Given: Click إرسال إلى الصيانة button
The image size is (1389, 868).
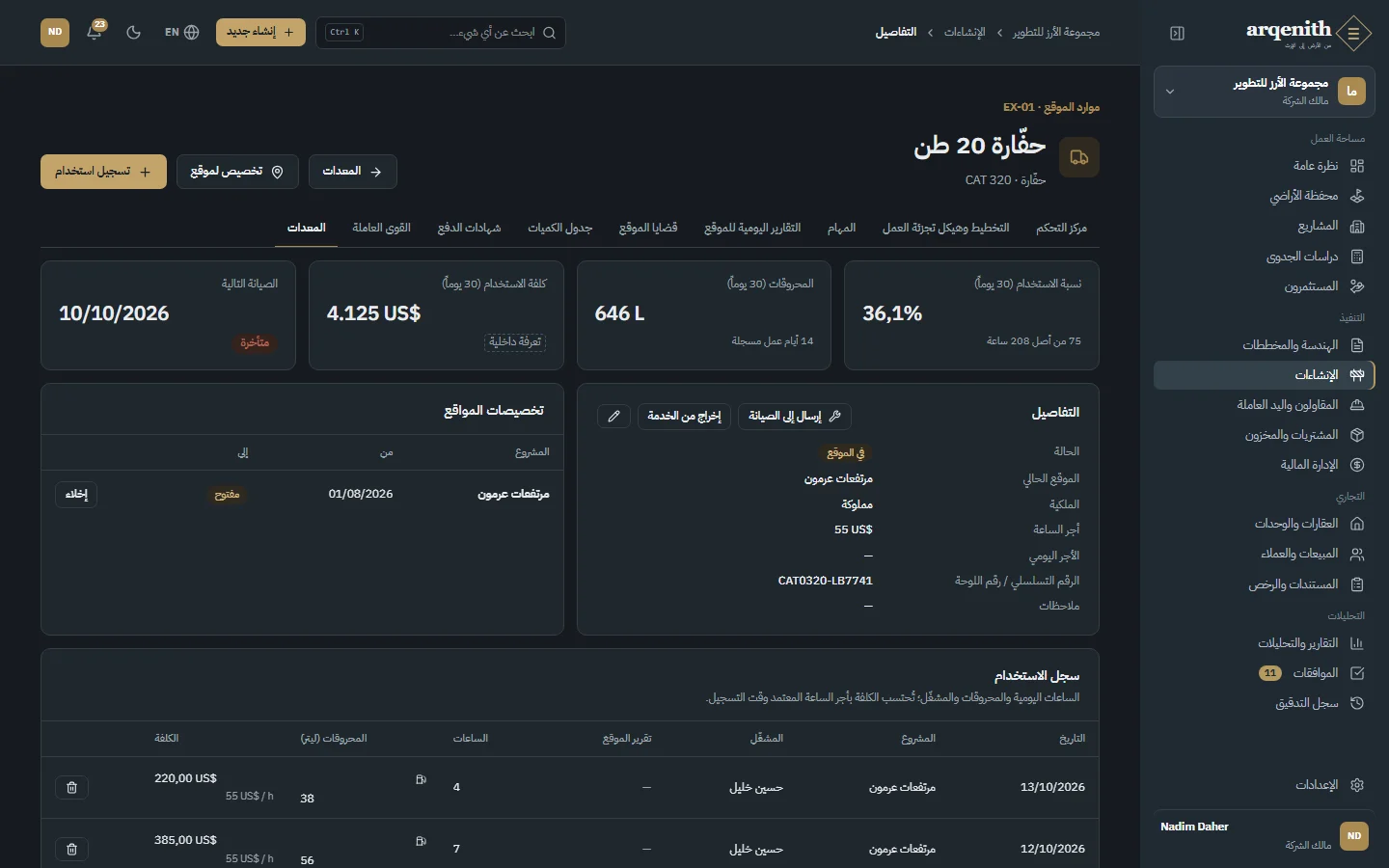Looking at the screenshot, I should [795, 417].
